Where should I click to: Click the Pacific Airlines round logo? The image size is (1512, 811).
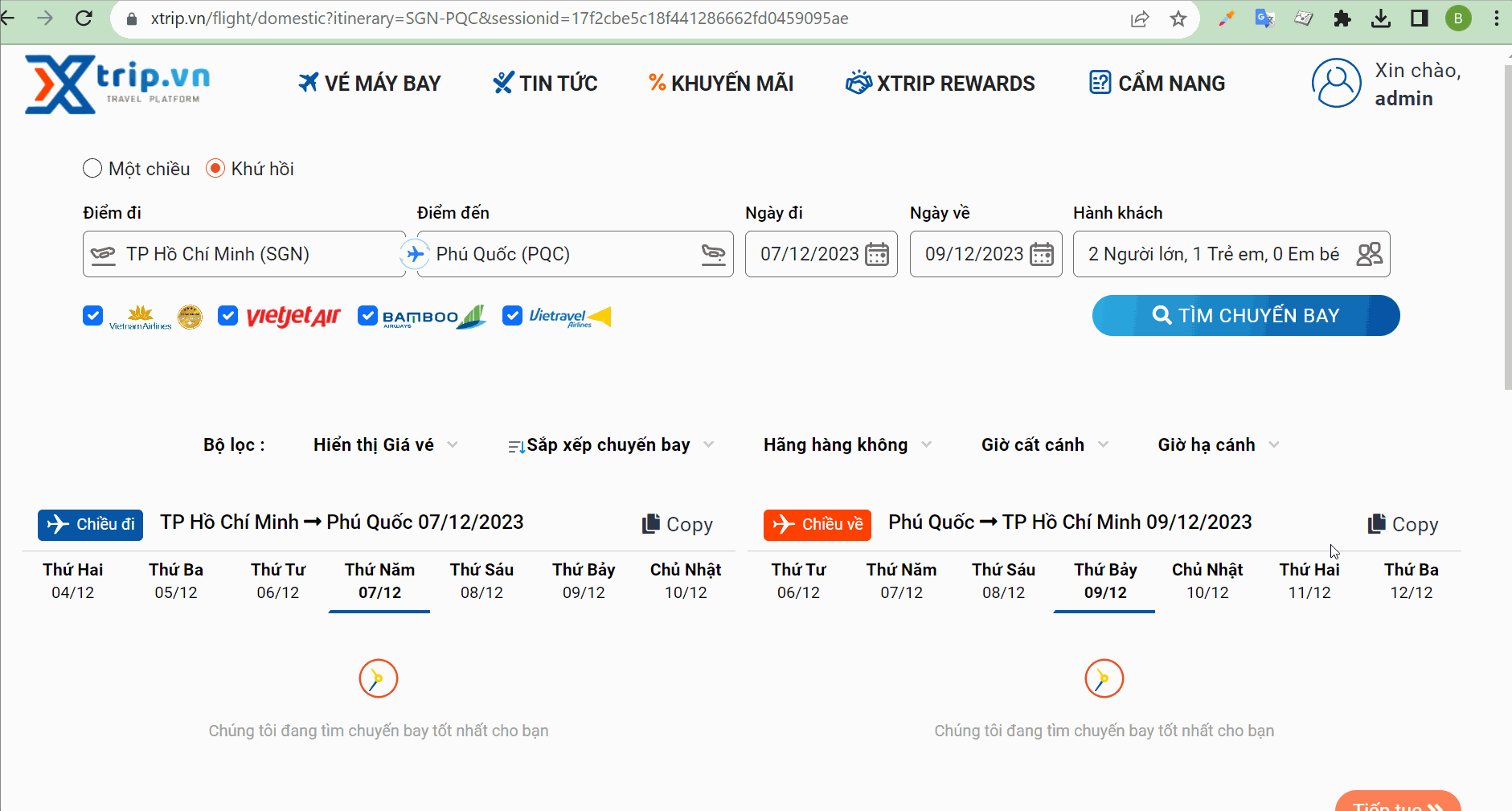pyautogui.click(x=190, y=317)
